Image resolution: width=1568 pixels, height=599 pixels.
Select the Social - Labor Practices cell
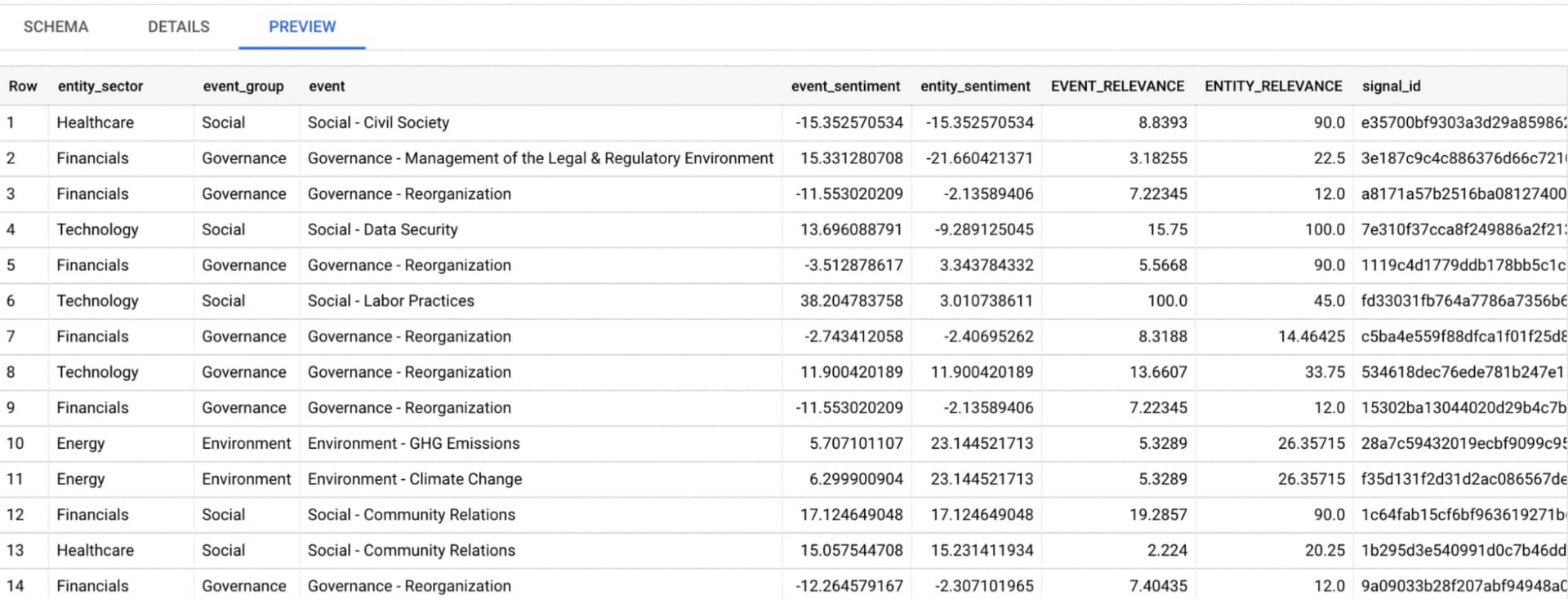click(x=390, y=301)
